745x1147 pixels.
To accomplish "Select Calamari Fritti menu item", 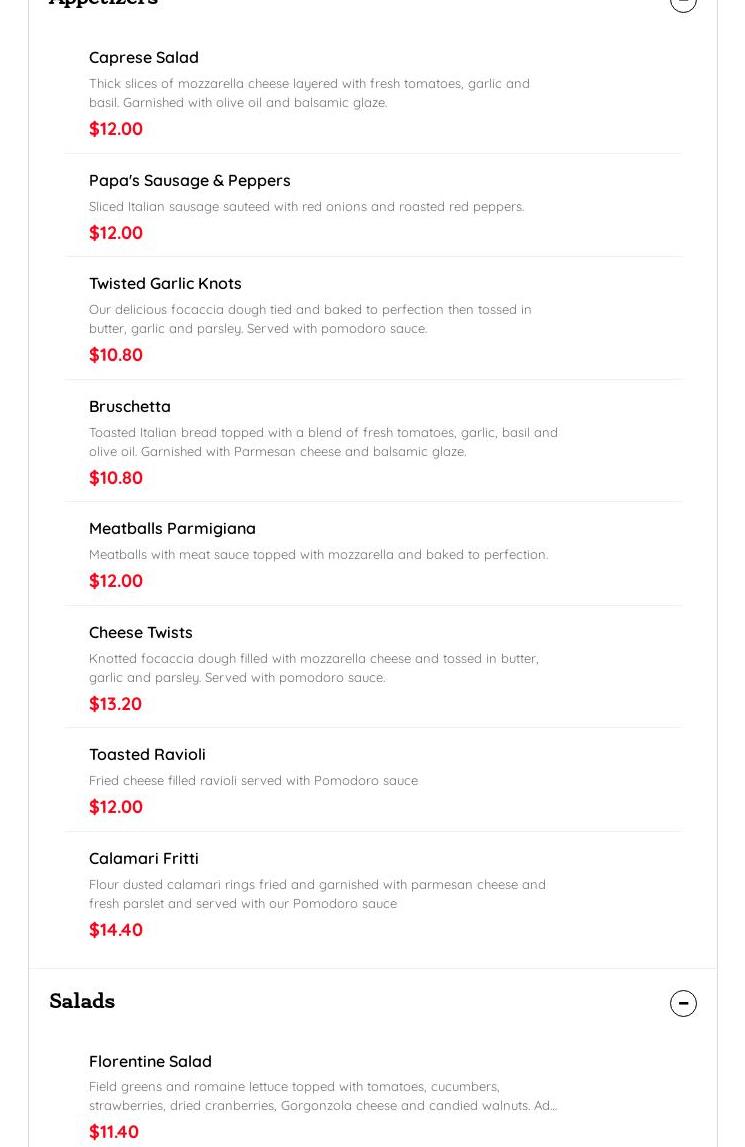I will [144, 859].
